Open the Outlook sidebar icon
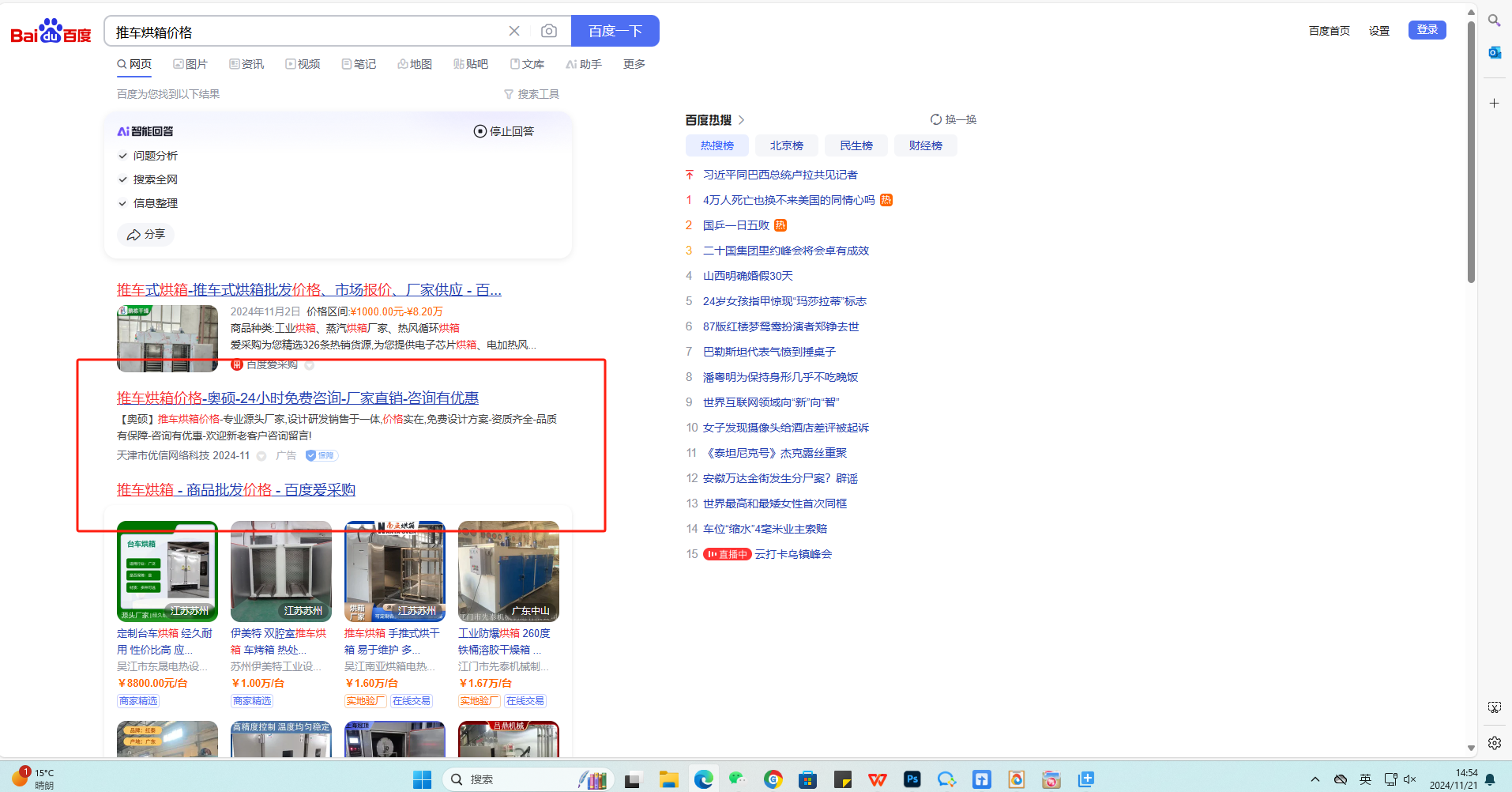1512x792 pixels. click(1494, 53)
